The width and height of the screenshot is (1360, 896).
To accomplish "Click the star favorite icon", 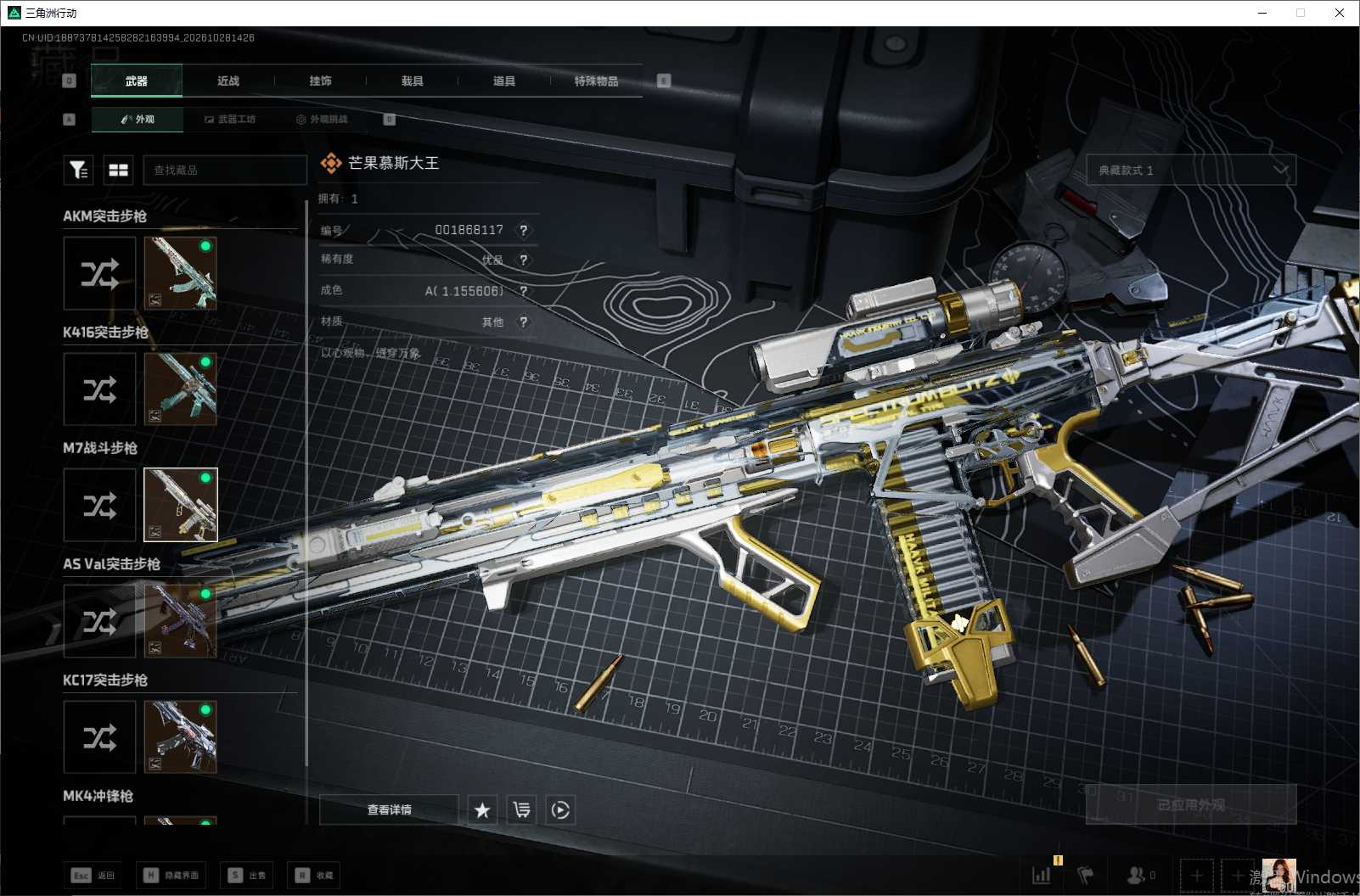I will [x=482, y=809].
